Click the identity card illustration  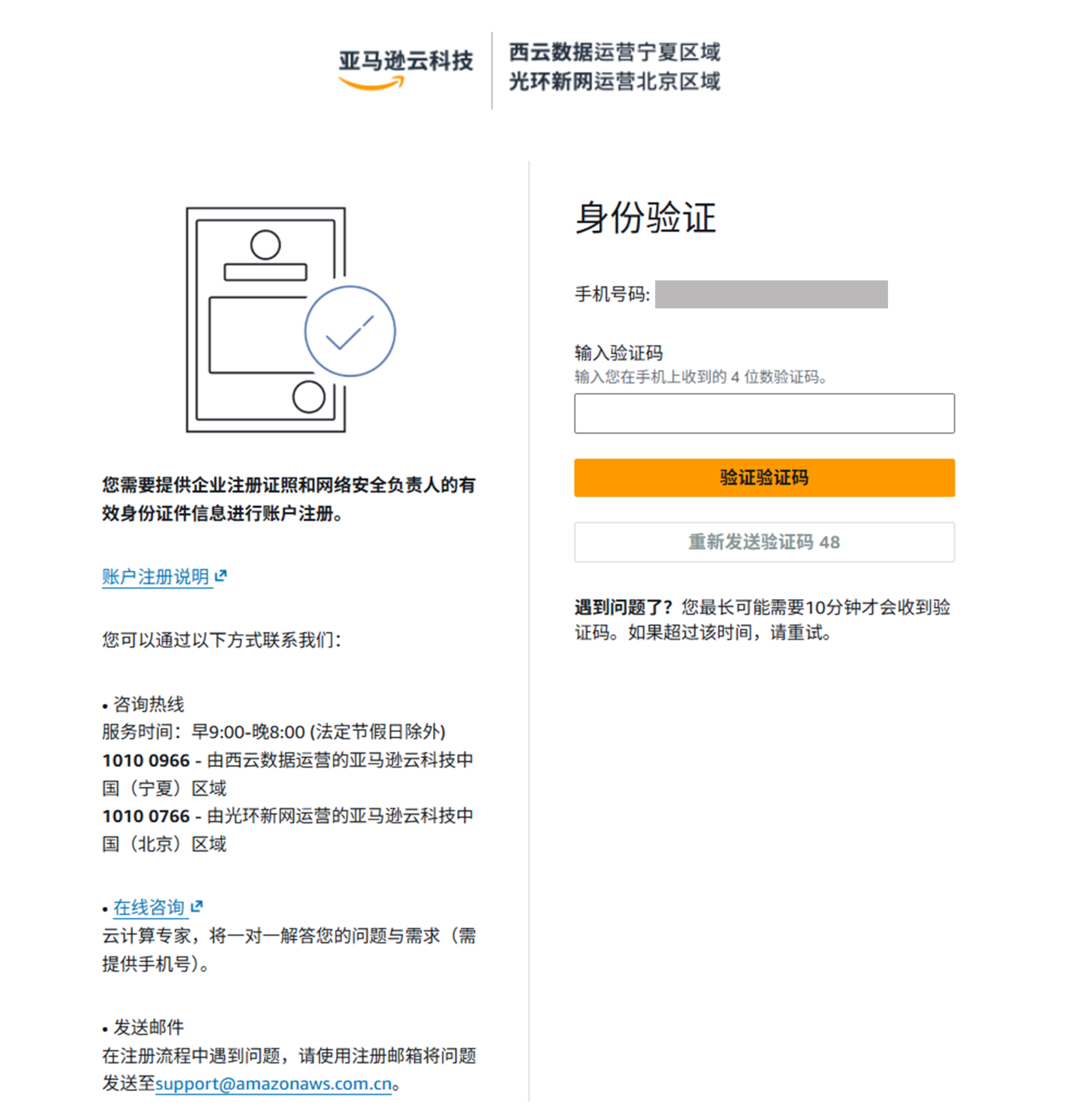[290, 320]
